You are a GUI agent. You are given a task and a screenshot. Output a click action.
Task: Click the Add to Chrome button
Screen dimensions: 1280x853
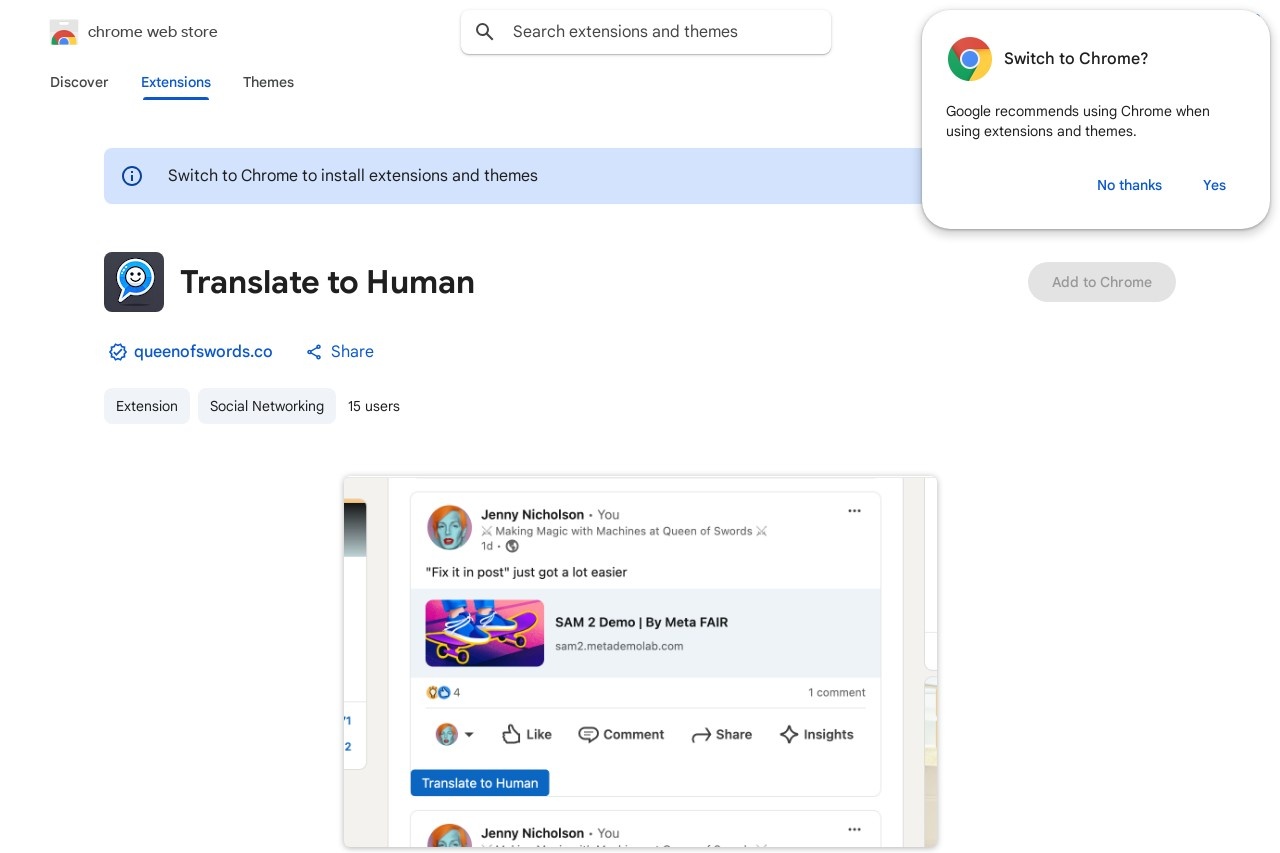[1102, 282]
